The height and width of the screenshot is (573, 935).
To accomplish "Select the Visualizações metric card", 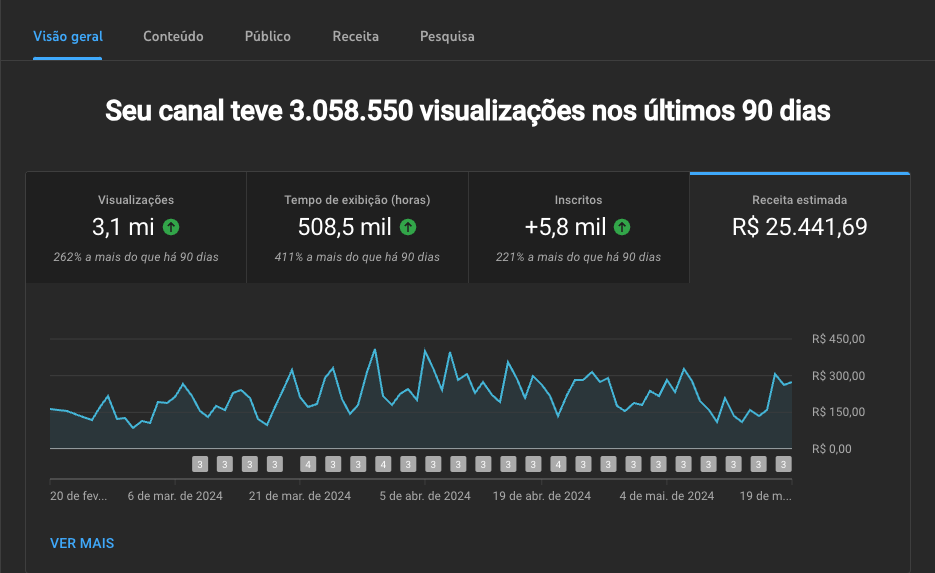I will (x=136, y=227).
